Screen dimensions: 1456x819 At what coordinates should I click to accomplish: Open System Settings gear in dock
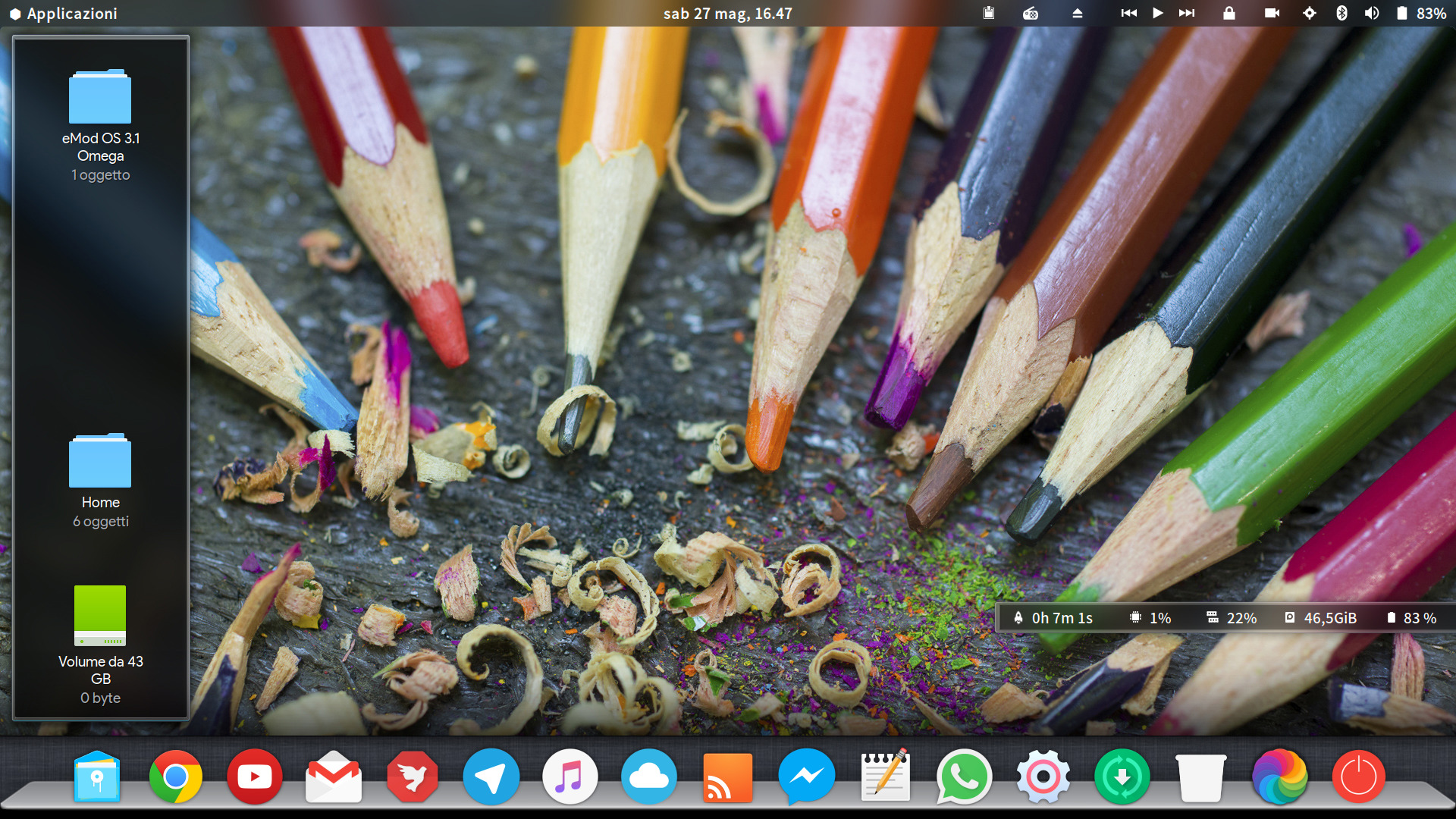(x=1043, y=777)
